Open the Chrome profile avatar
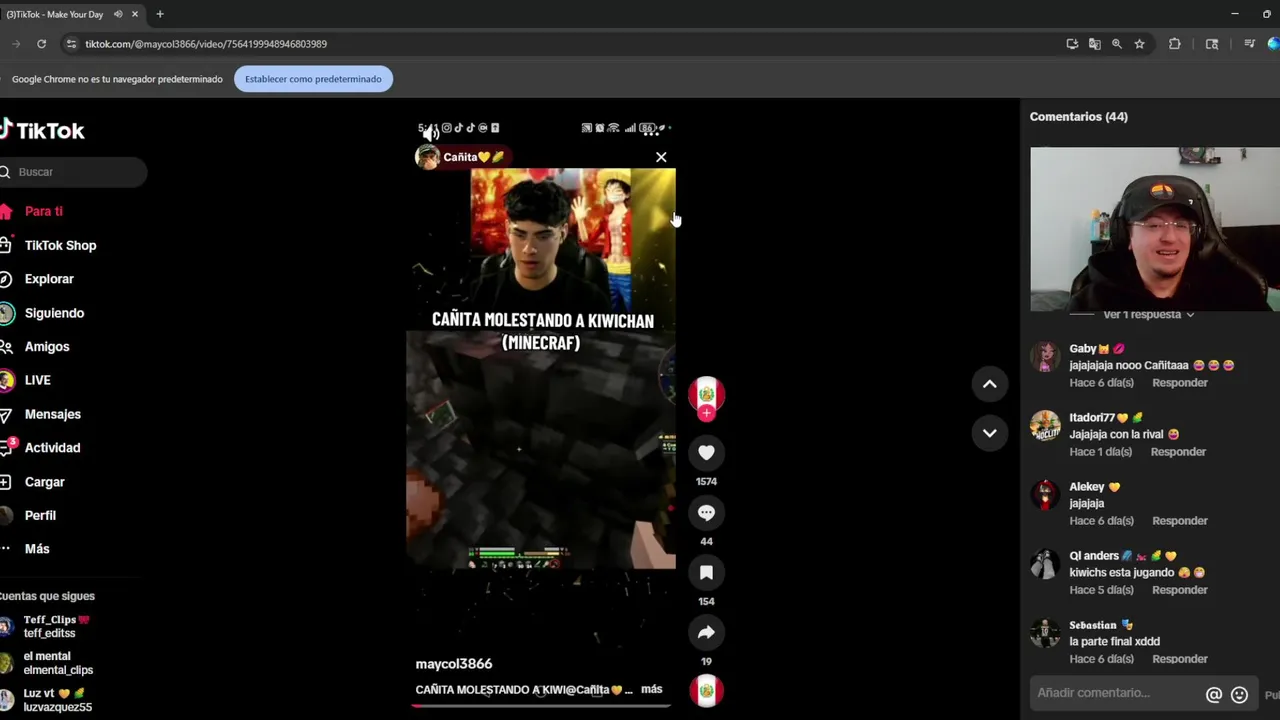1280x720 pixels. (1273, 44)
